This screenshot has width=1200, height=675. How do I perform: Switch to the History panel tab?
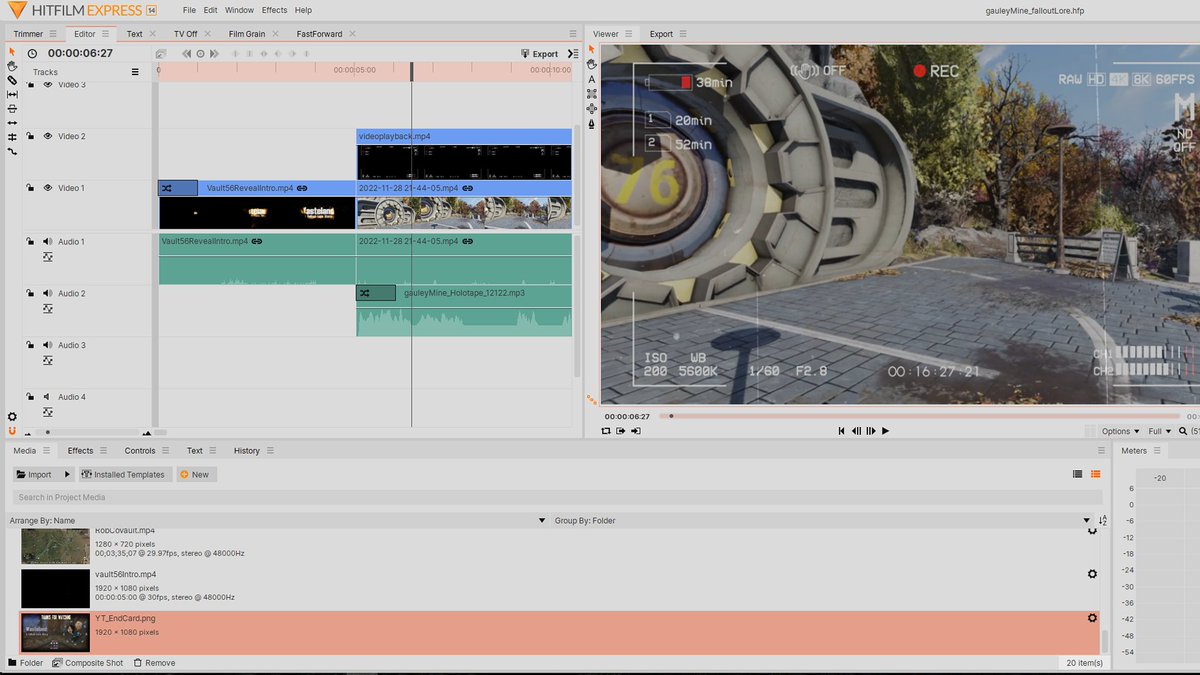coord(247,450)
